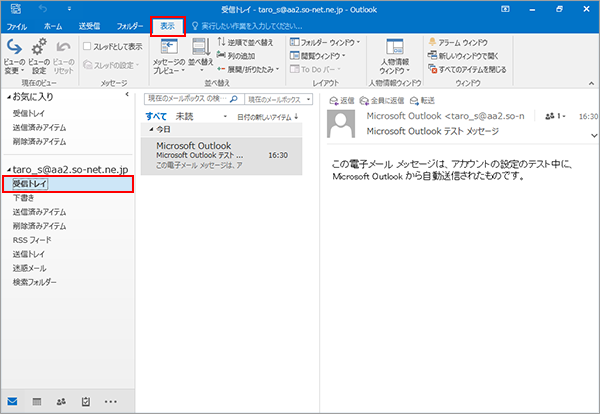Switch to the 送受信 (Send/Receive) tab
The height and width of the screenshot is (414, 600).
point(88,24)
